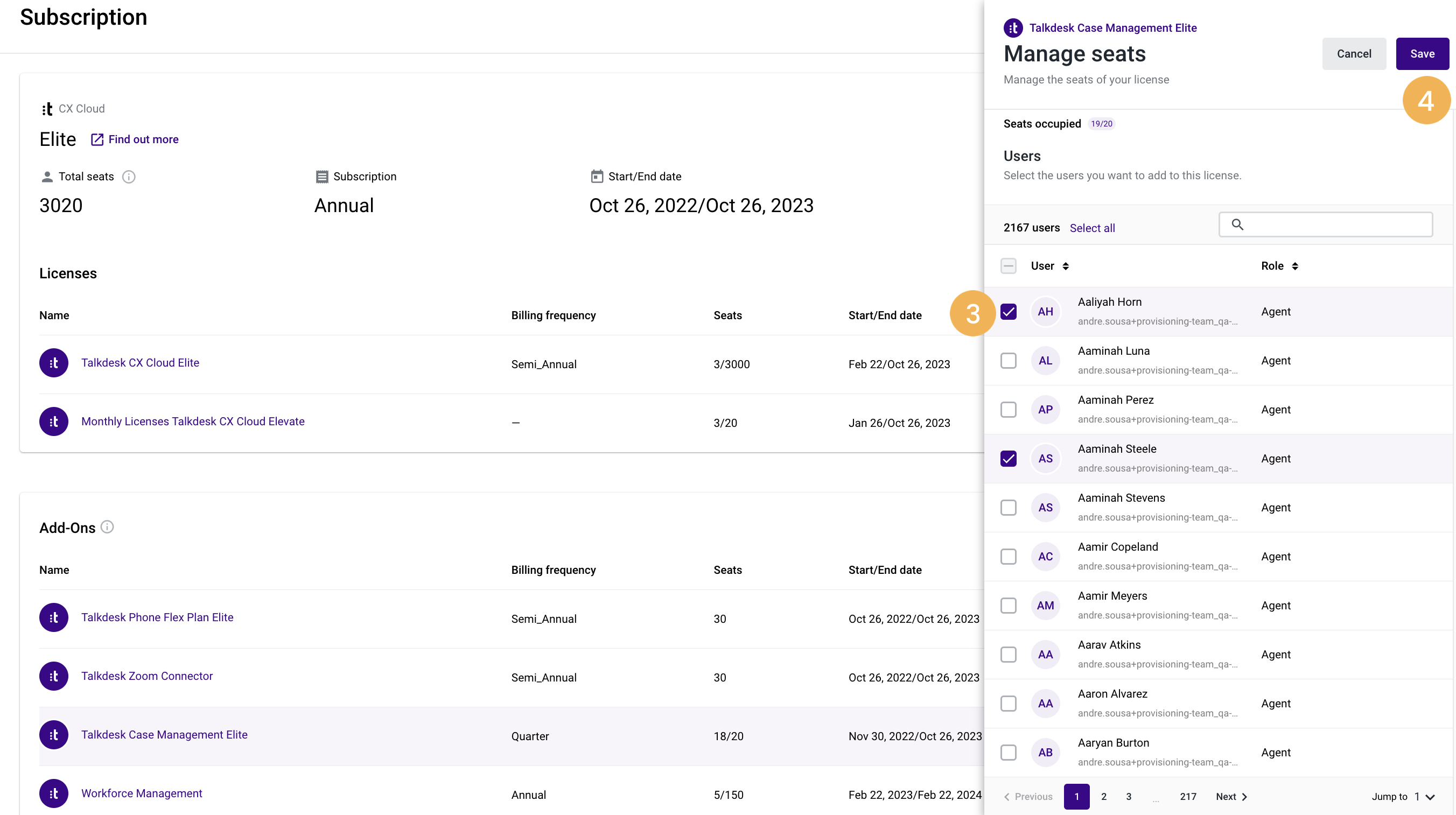Image resolution: width=1456 pixels, height=815 pixels.
Task: Cancel managing seats
Action: [x=1354, y=54]
